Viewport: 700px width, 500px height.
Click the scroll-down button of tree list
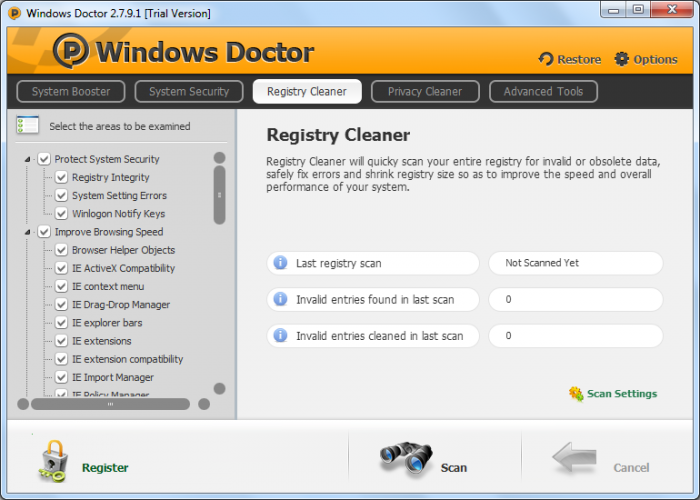point(219,388)
